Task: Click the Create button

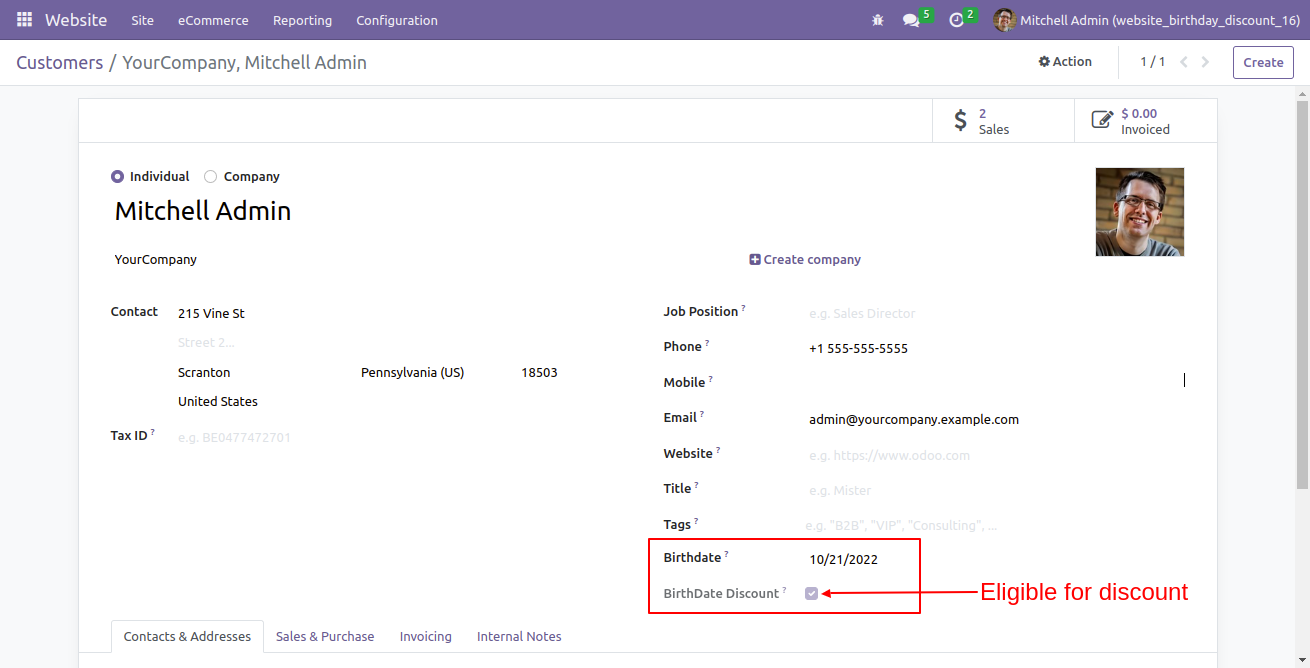Action: [x=1263, y=62]
